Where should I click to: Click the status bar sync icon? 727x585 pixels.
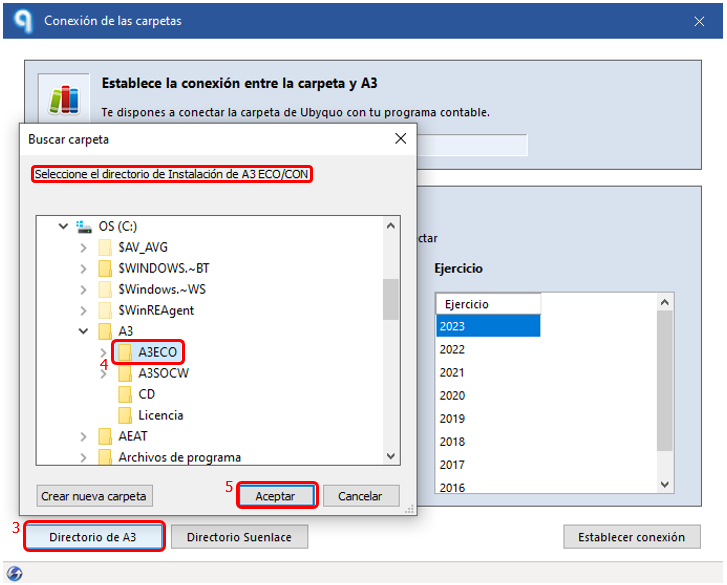tap(14, 573)
